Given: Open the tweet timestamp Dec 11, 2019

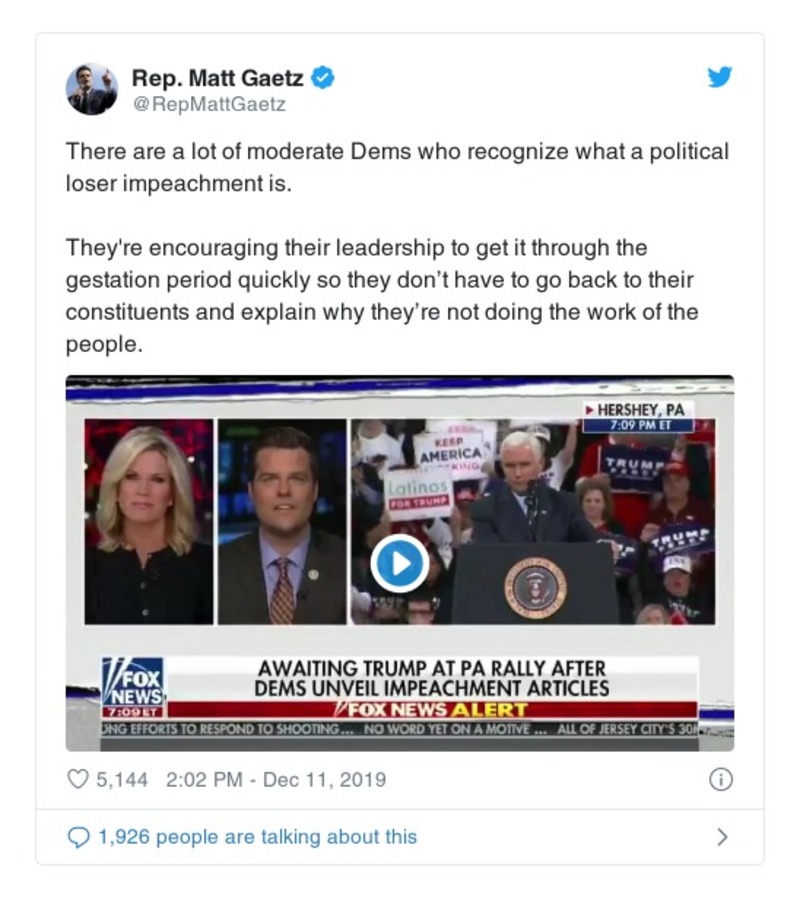Looking at the screenshot, I should click(276, 780).
